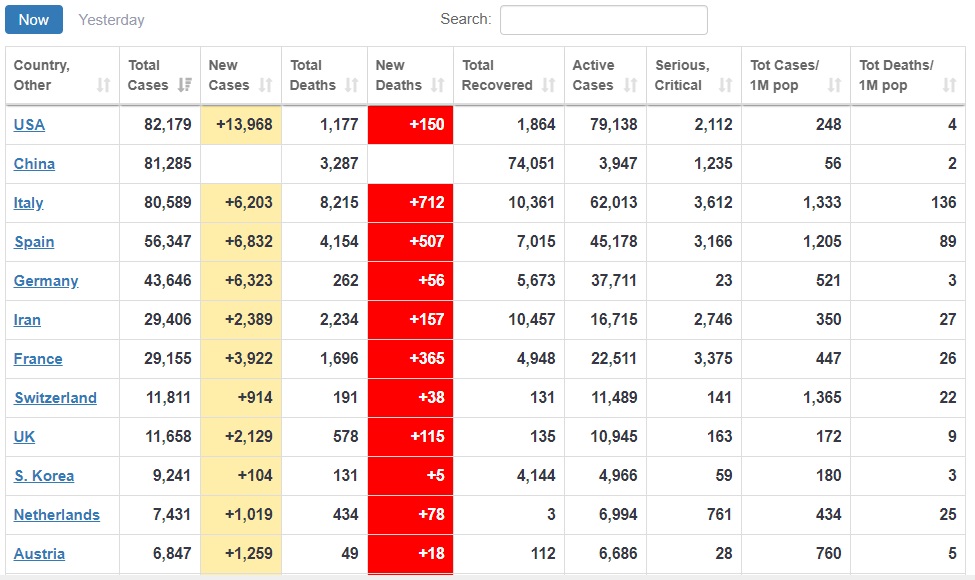Sort table by New Cases icon
The width and height of the screenshot is (975, 580).
pyautogui.click(x=266, y=85)
